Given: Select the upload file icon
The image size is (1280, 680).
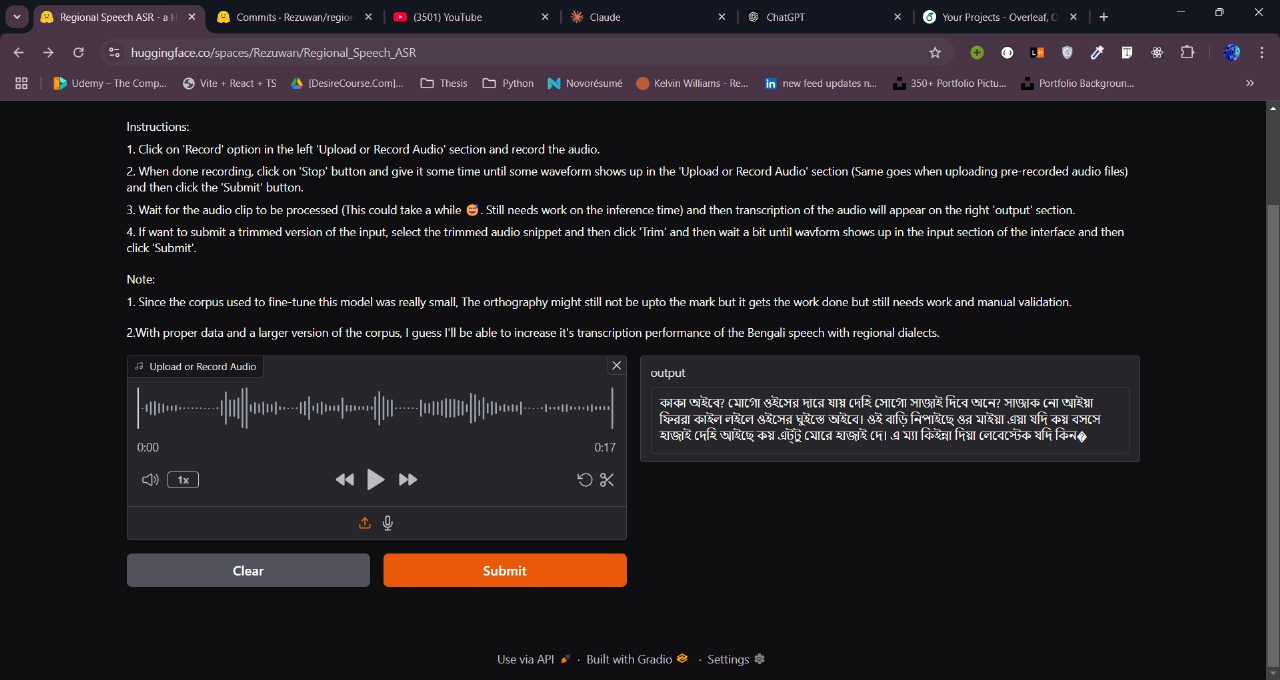Looking at the screenshot, I should (x=365, y=523).
